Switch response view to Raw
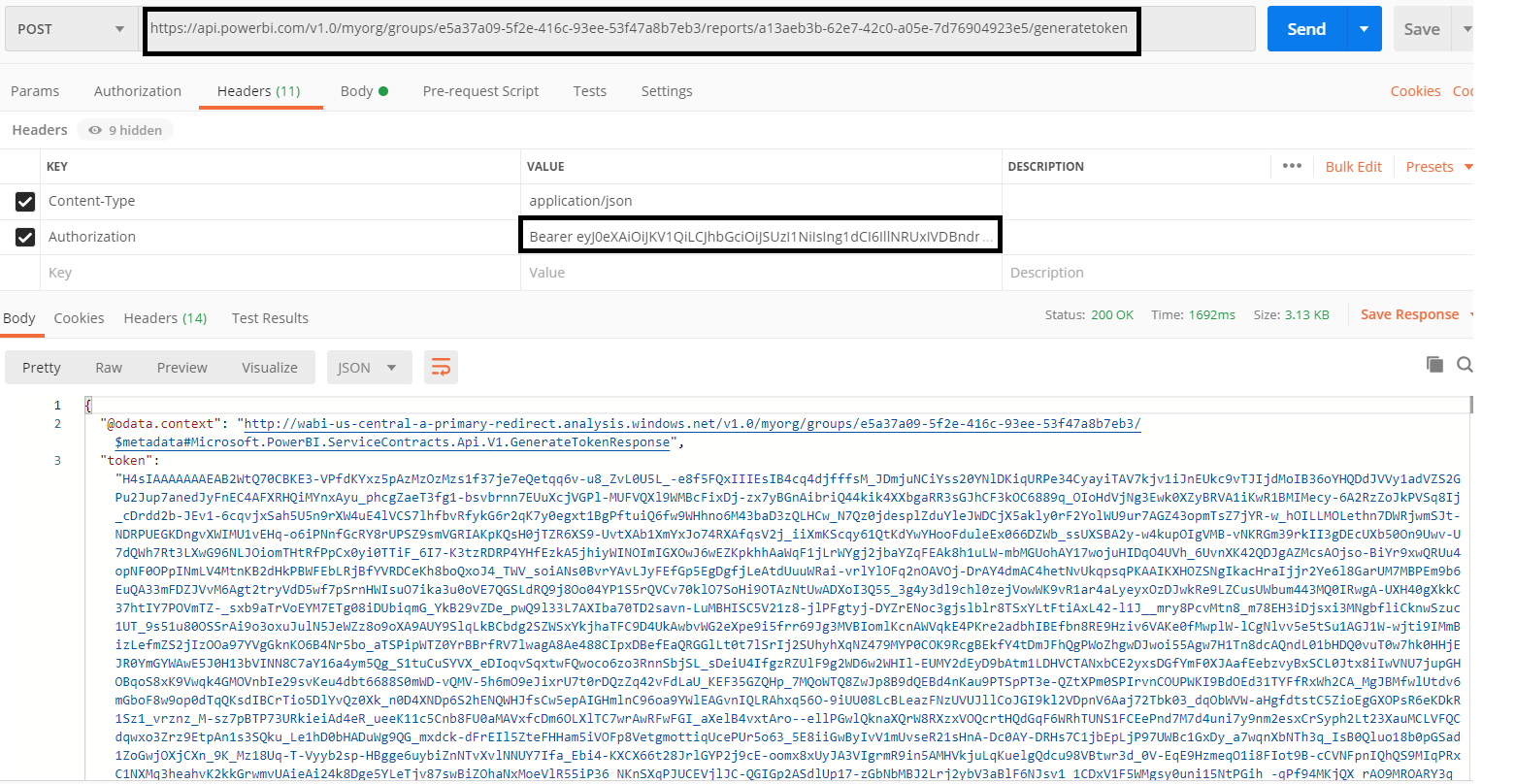 click(x=109, y=368)
